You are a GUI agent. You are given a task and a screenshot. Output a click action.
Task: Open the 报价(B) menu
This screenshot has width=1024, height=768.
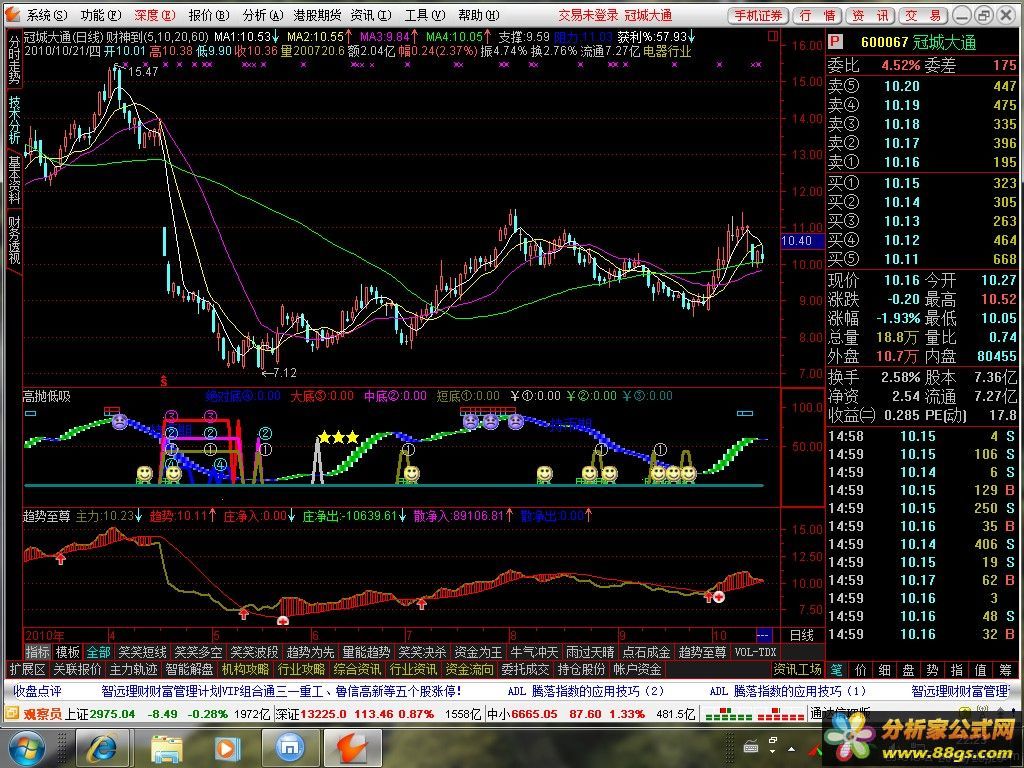pyautogui.click(x=209, y=14)
